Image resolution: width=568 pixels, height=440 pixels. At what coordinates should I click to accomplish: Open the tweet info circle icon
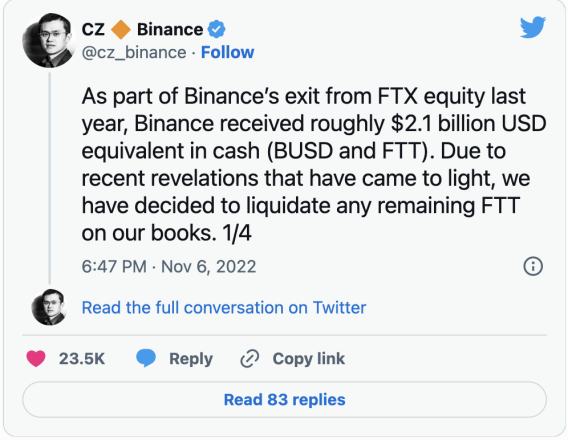point(533,267)
